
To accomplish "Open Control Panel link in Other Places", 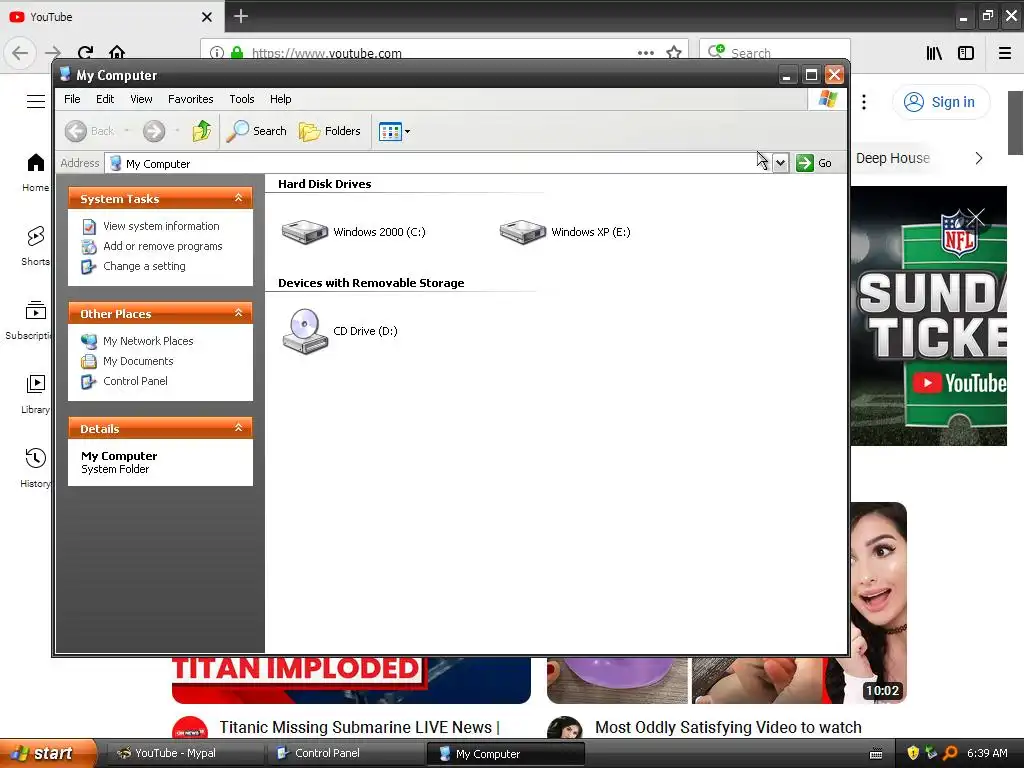I will (x=135, y=381).
